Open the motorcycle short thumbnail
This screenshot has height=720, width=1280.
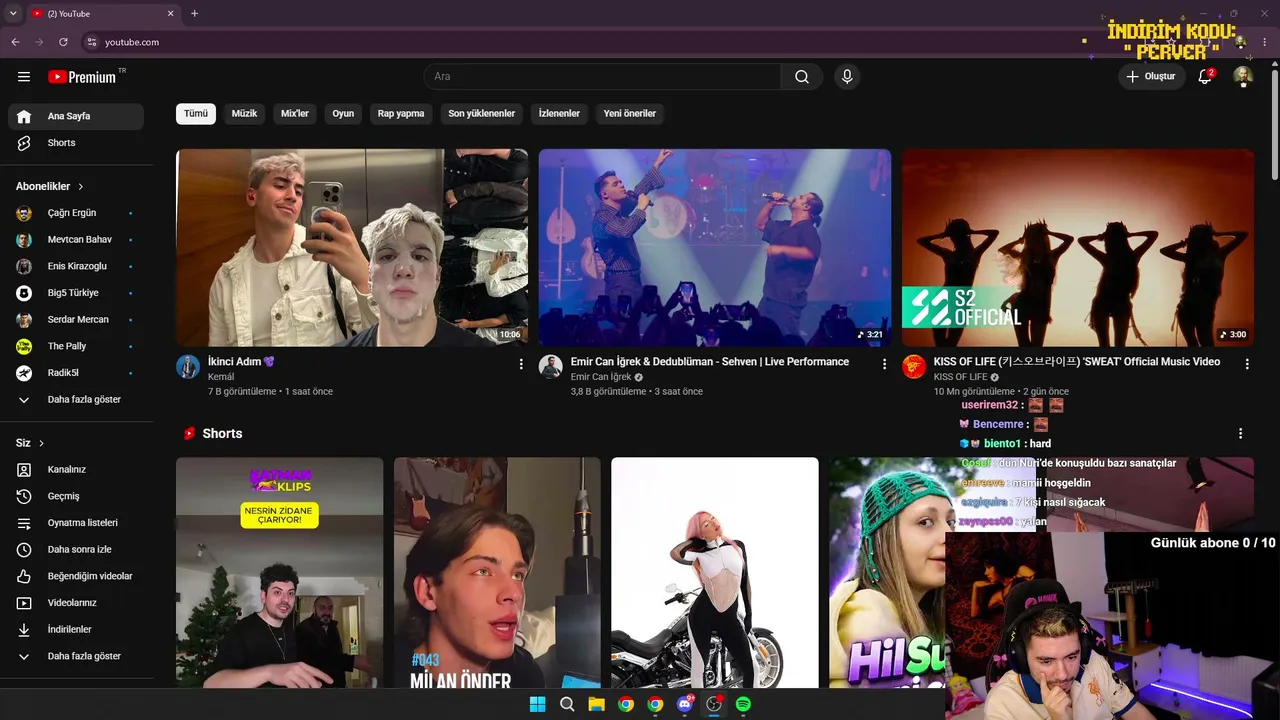pos(715,573)
